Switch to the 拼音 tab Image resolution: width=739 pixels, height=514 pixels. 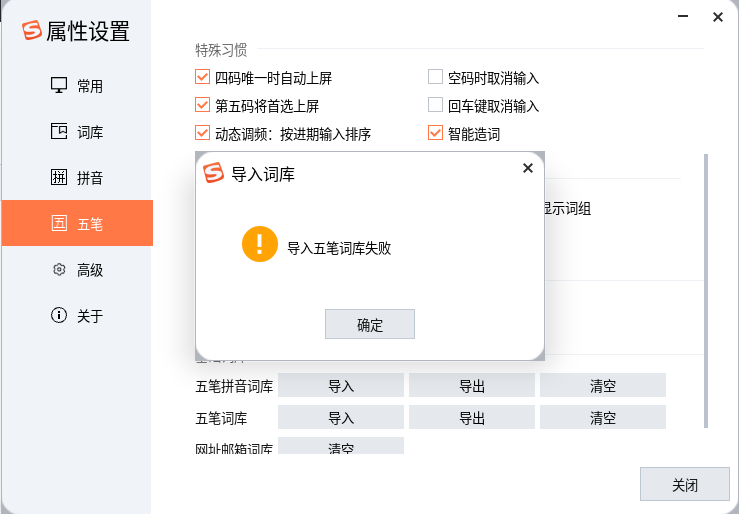pyautogui.click(x=77, y=178)
